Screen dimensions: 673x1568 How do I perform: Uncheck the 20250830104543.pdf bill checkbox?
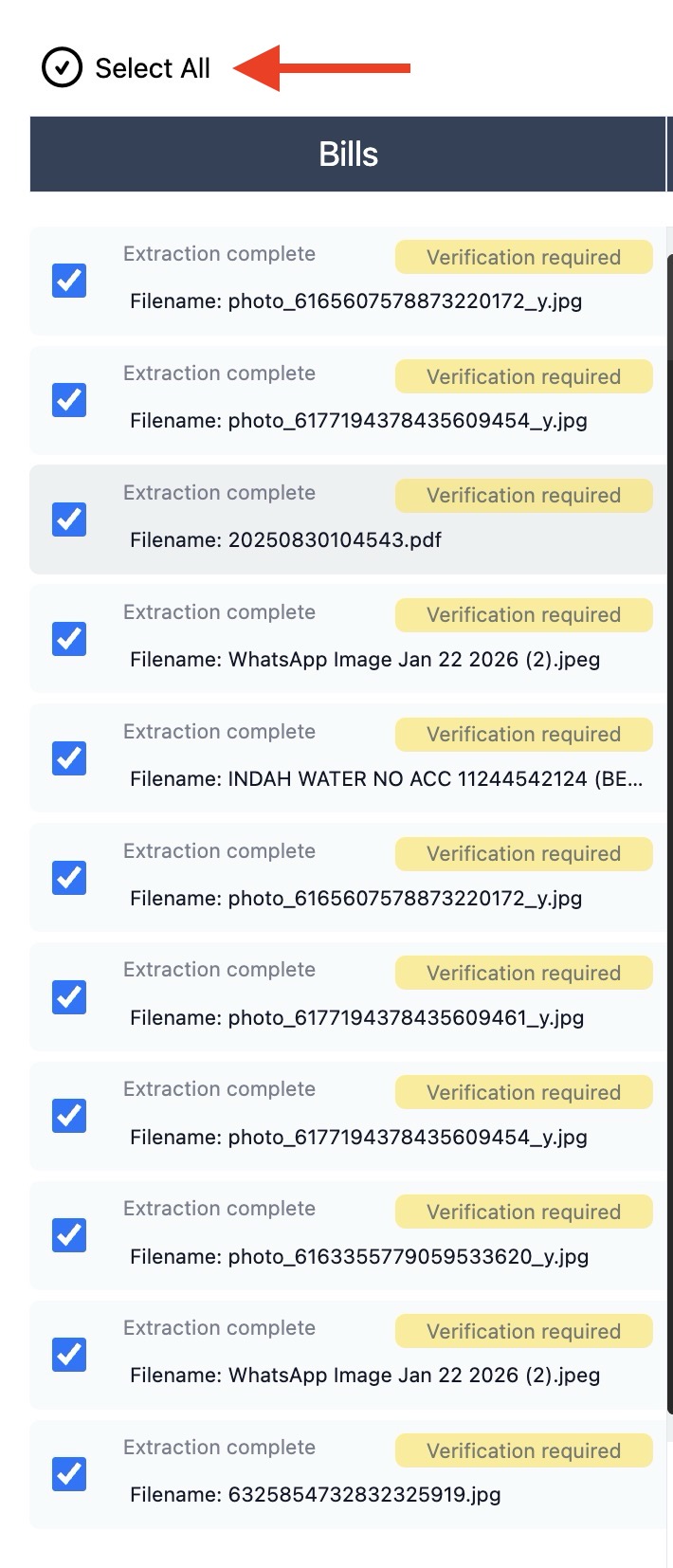[69, 520]
